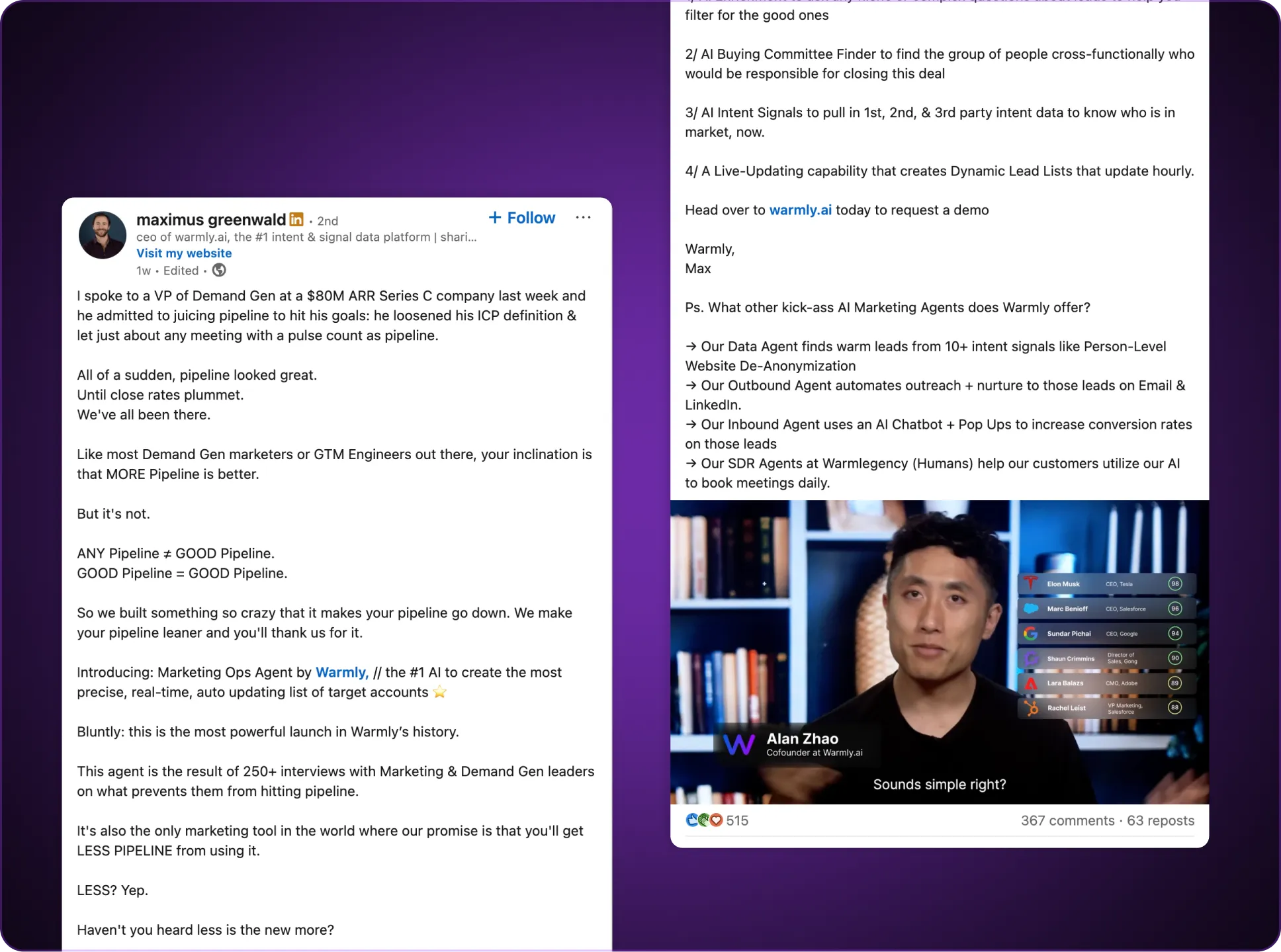Viewport: 1281px width, 952px height.
Task: Click the Salesforce icon in Marc Benioff row
Action: coord(1031,609)
